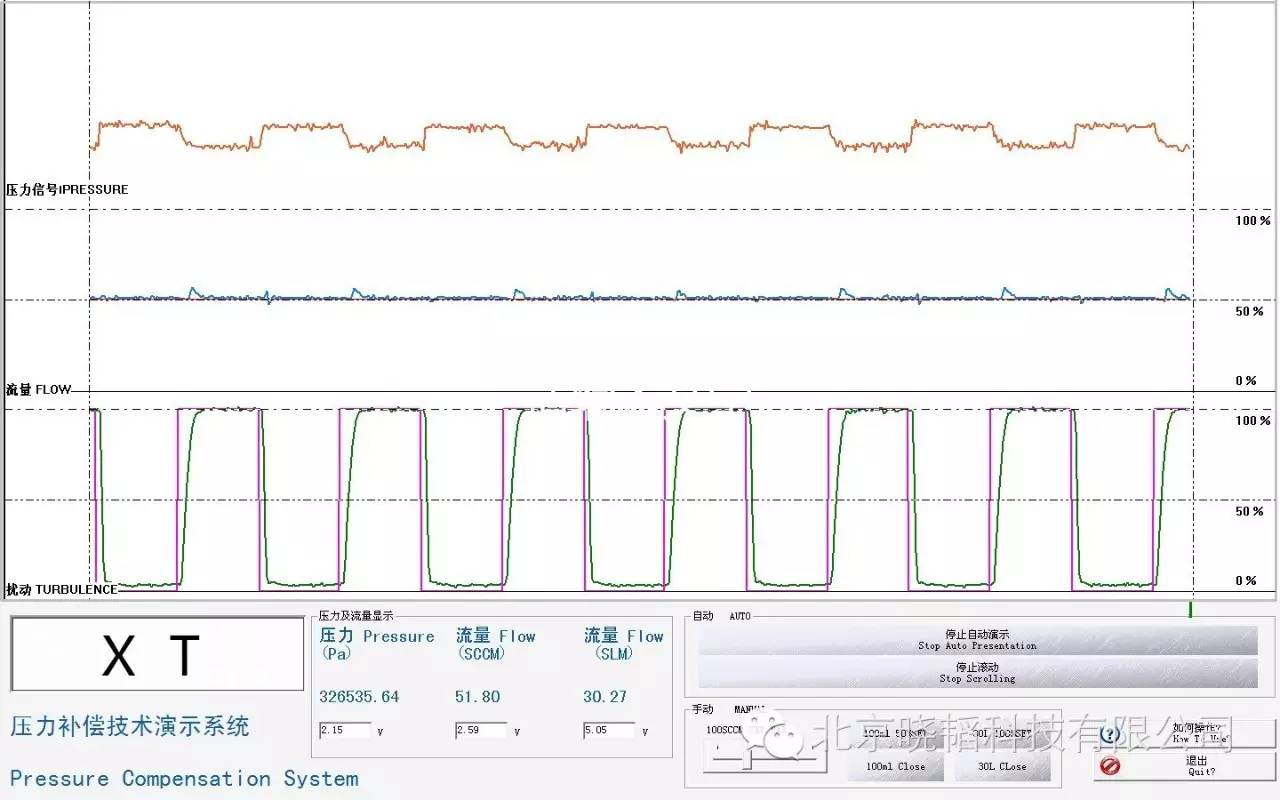Click the 30L SET button in the Manual panel
1280x800 pixels.
[1001, 734]
